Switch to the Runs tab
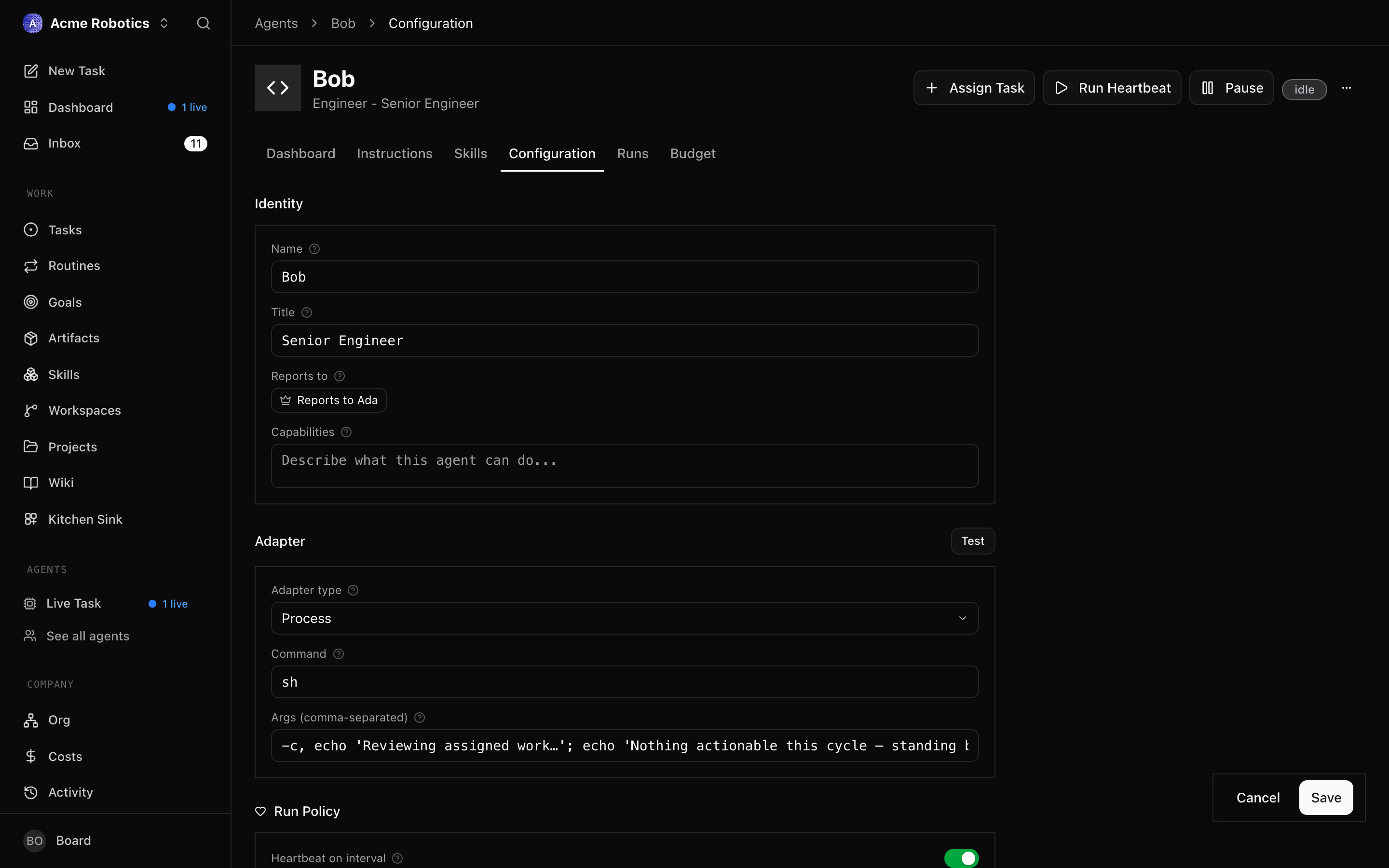Image resolution: width=1389 pixels, height=868 pixels. (632, 153)
